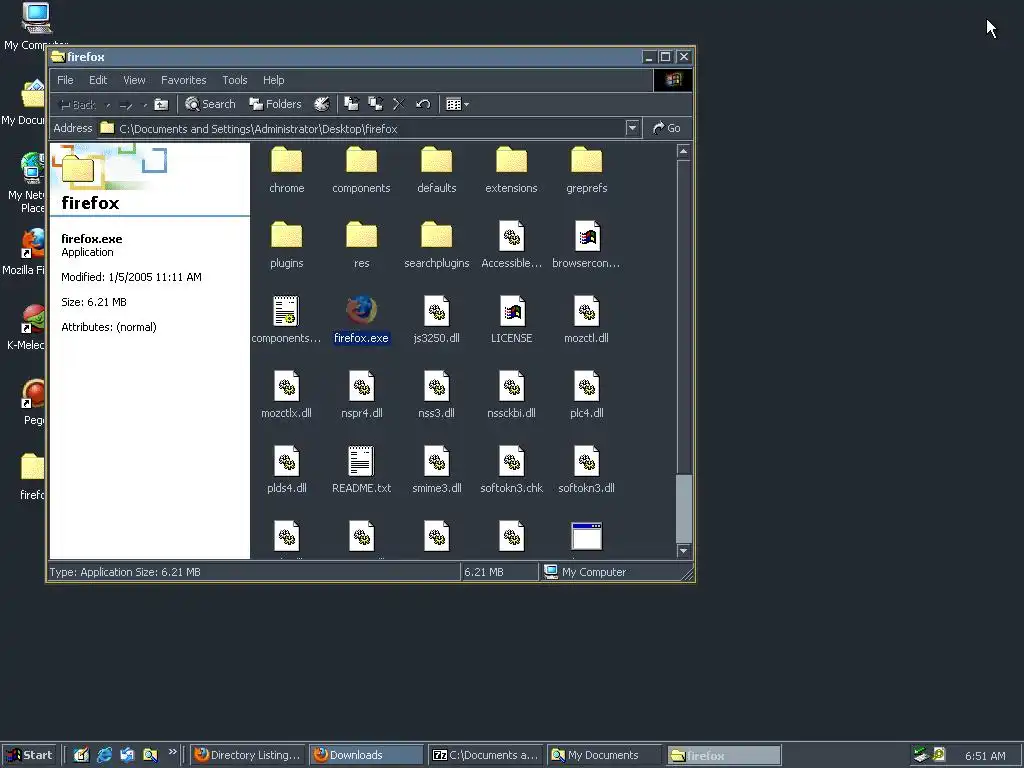Select the nssckbi.dll file
Viewport: 1024px width, 768px height.
tap(511, 395)
